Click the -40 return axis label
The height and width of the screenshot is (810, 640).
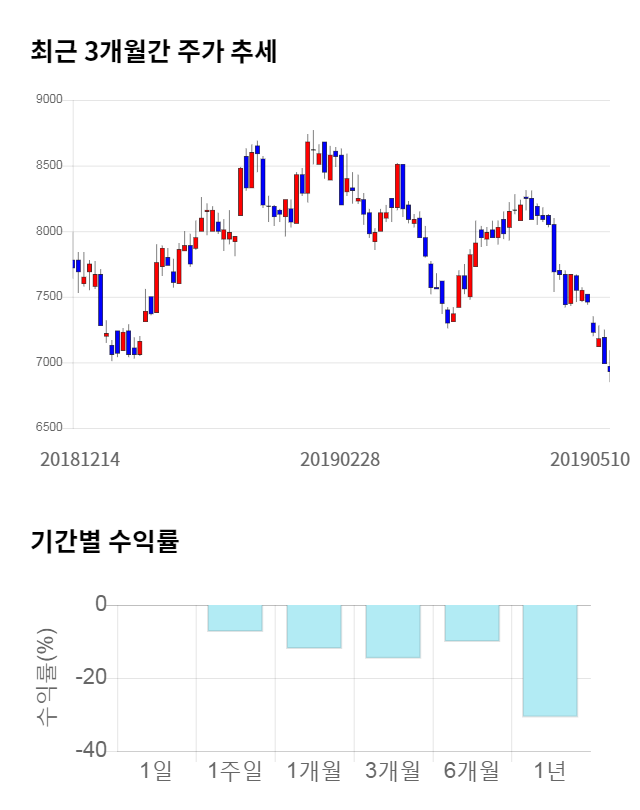90,751
